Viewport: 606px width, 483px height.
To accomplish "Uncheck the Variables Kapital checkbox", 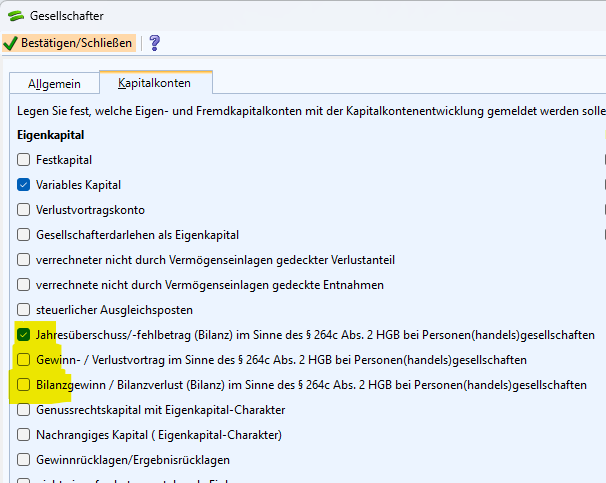I will coord(24,185).
